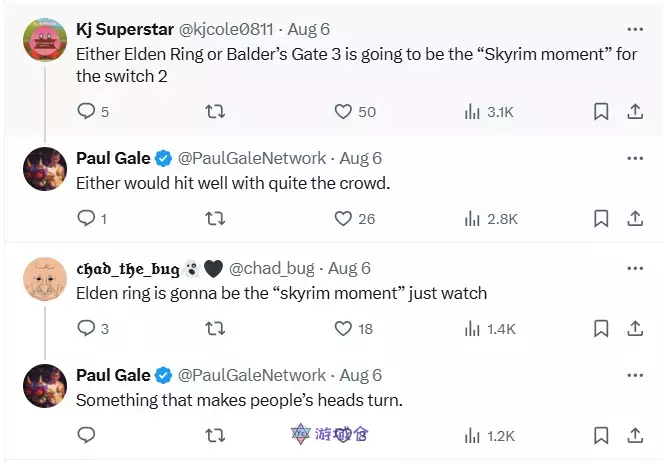Bookmark Kj Superstar's tweet
The height and width of the screenshot is (463, 663).
[601, 111]
